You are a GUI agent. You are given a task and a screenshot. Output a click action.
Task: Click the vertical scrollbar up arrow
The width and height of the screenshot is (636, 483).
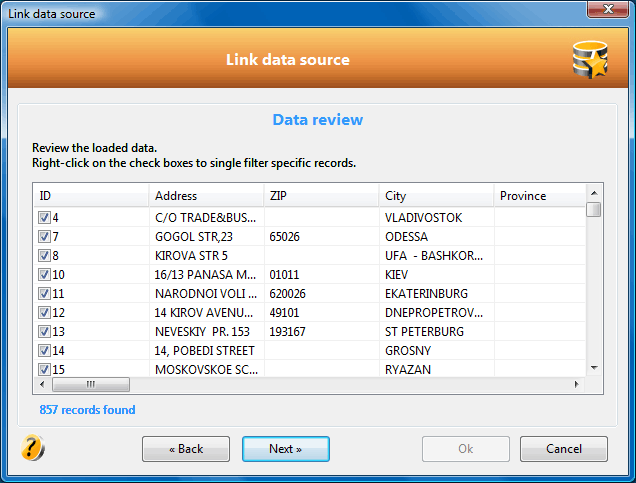tap(594, 193)
